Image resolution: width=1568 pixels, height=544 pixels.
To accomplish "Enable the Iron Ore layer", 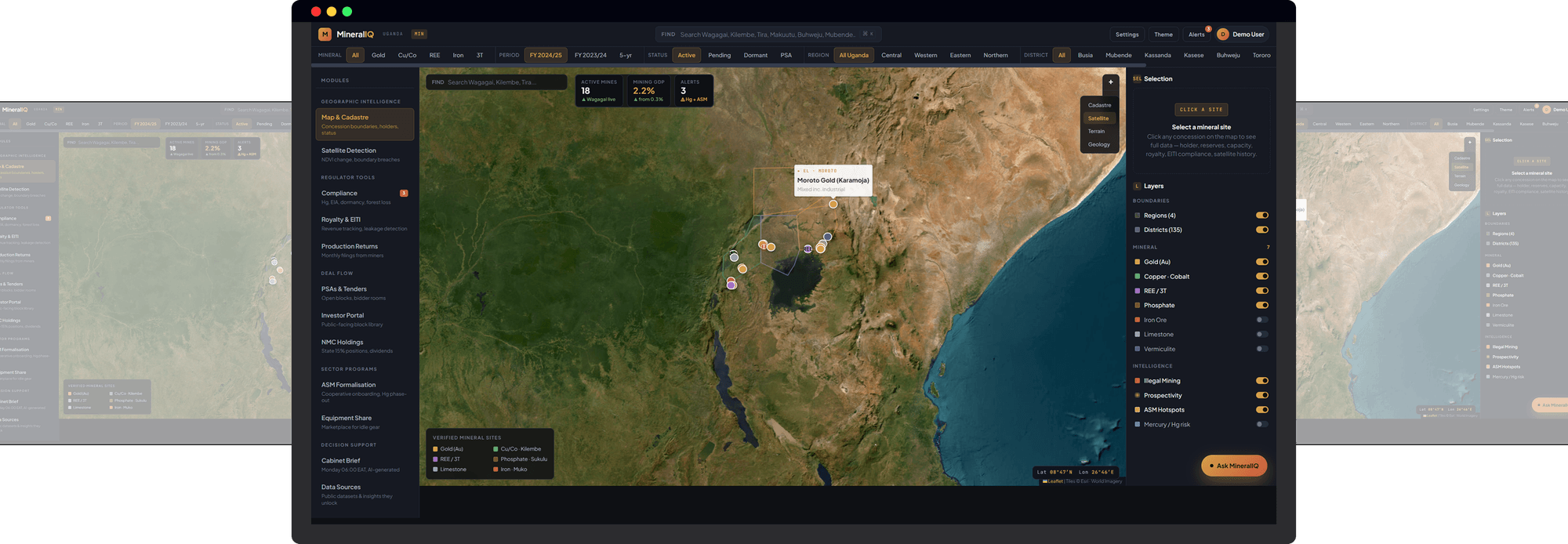I will [x=1261, y=320].
